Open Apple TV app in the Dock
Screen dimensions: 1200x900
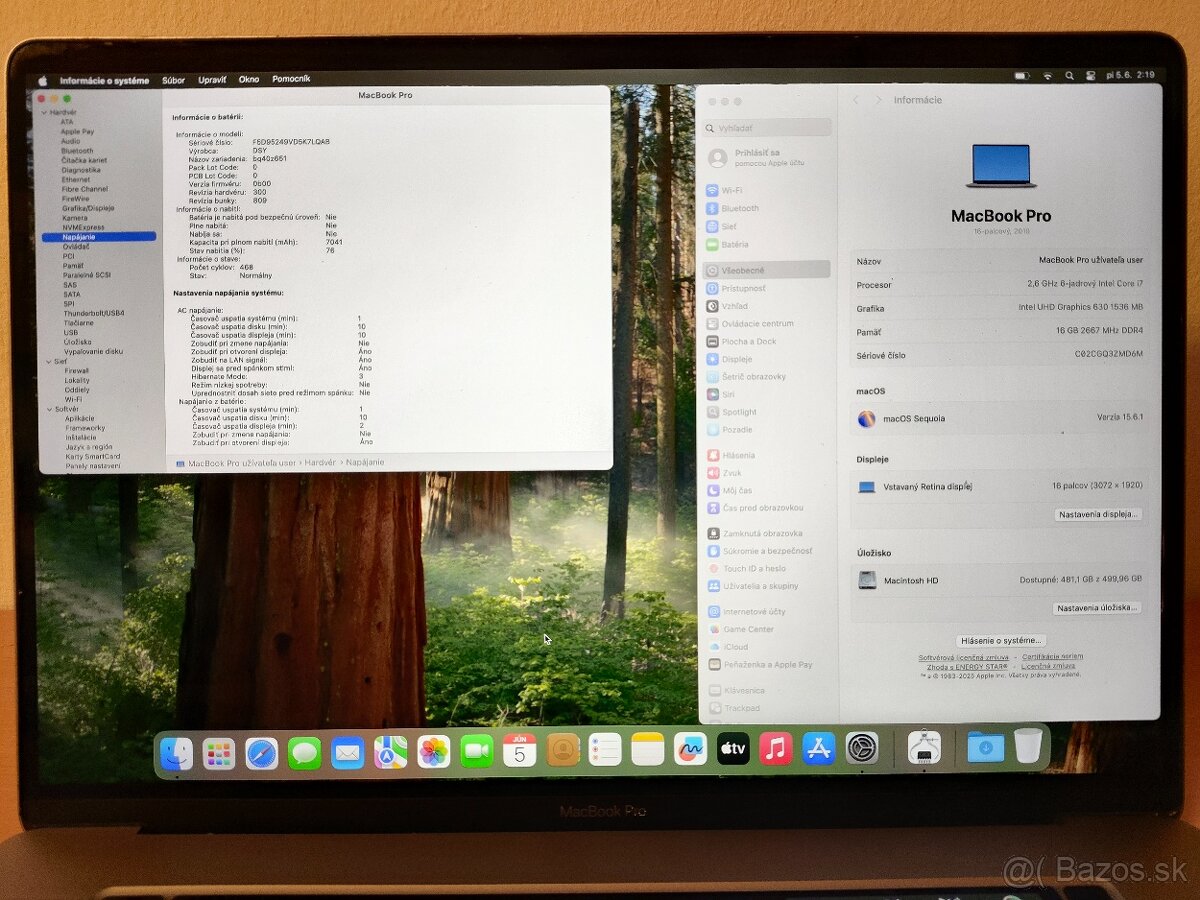[733, 748]
